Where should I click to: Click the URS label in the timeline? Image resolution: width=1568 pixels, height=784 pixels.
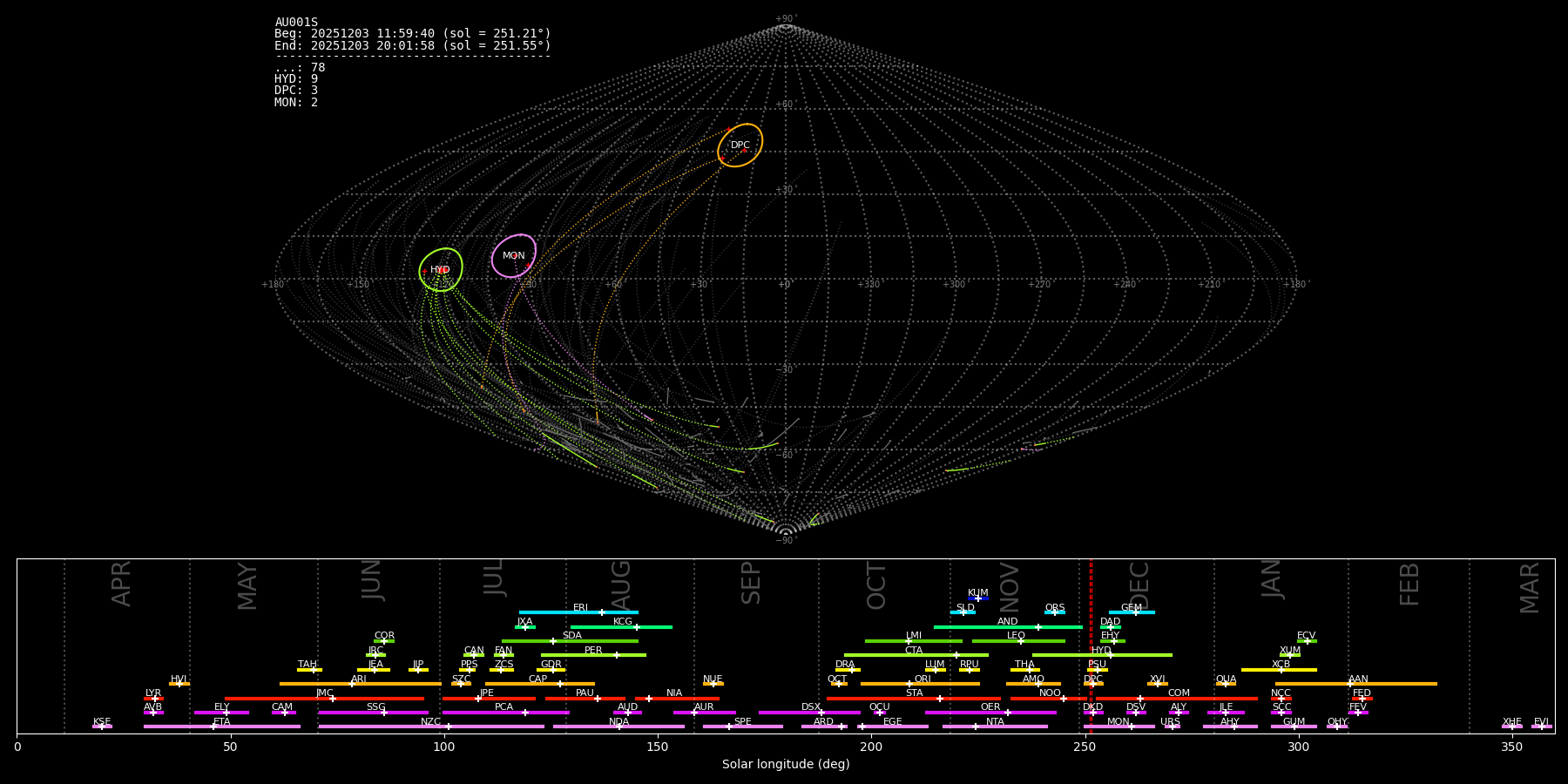point(1170,722)
